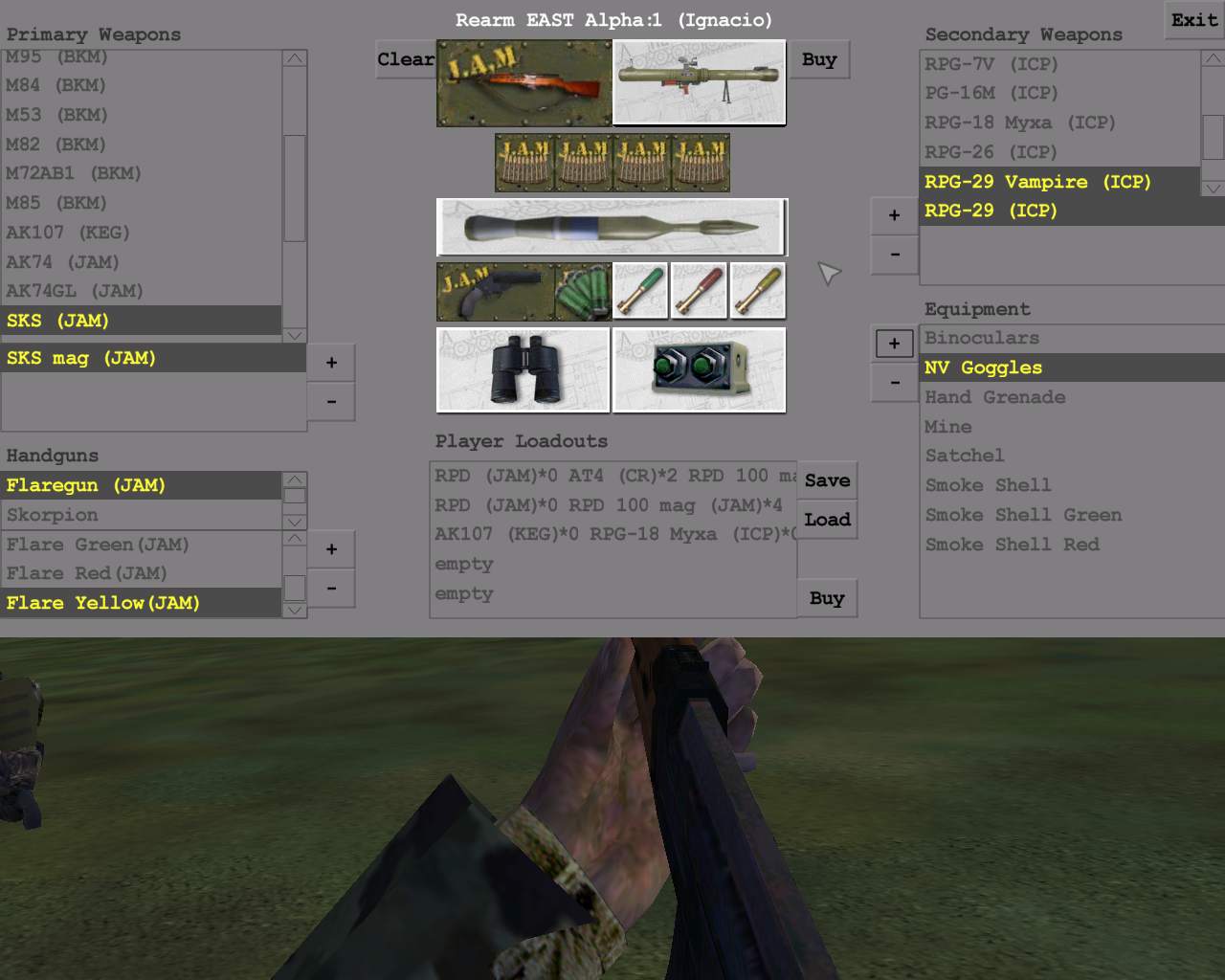Select AK107 (KEG) primary weapon
This screenshot has height=980, width=1225.
142,233
